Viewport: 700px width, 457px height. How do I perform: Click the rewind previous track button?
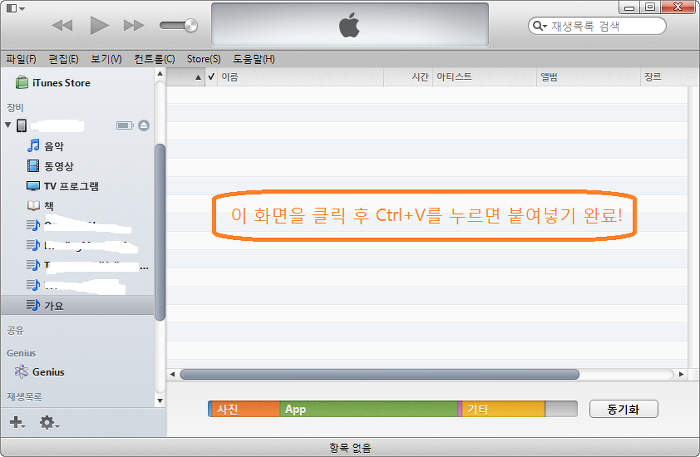click(62, 25)
